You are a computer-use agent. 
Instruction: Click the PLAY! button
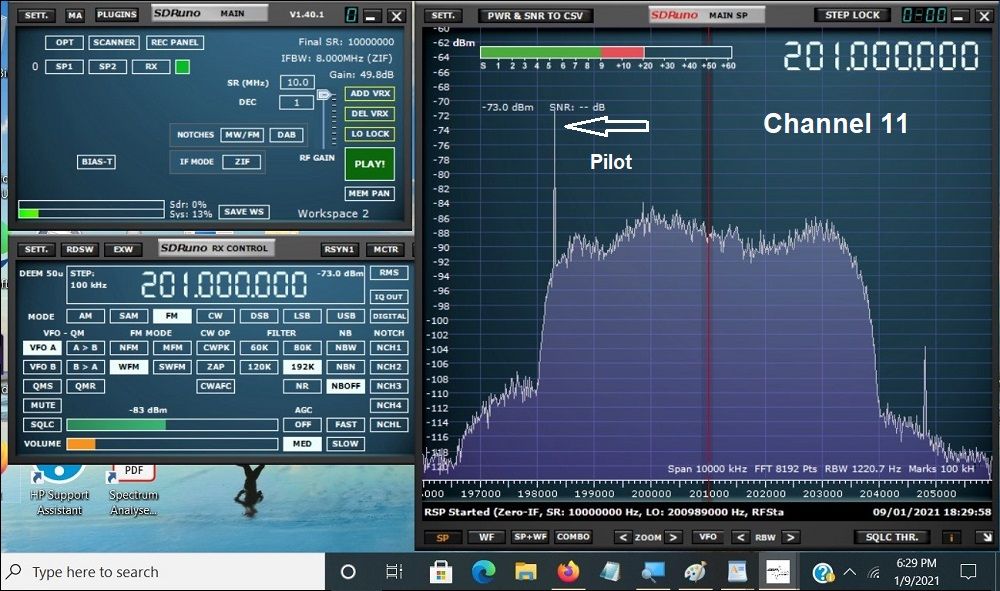click(x=370, y=164)
